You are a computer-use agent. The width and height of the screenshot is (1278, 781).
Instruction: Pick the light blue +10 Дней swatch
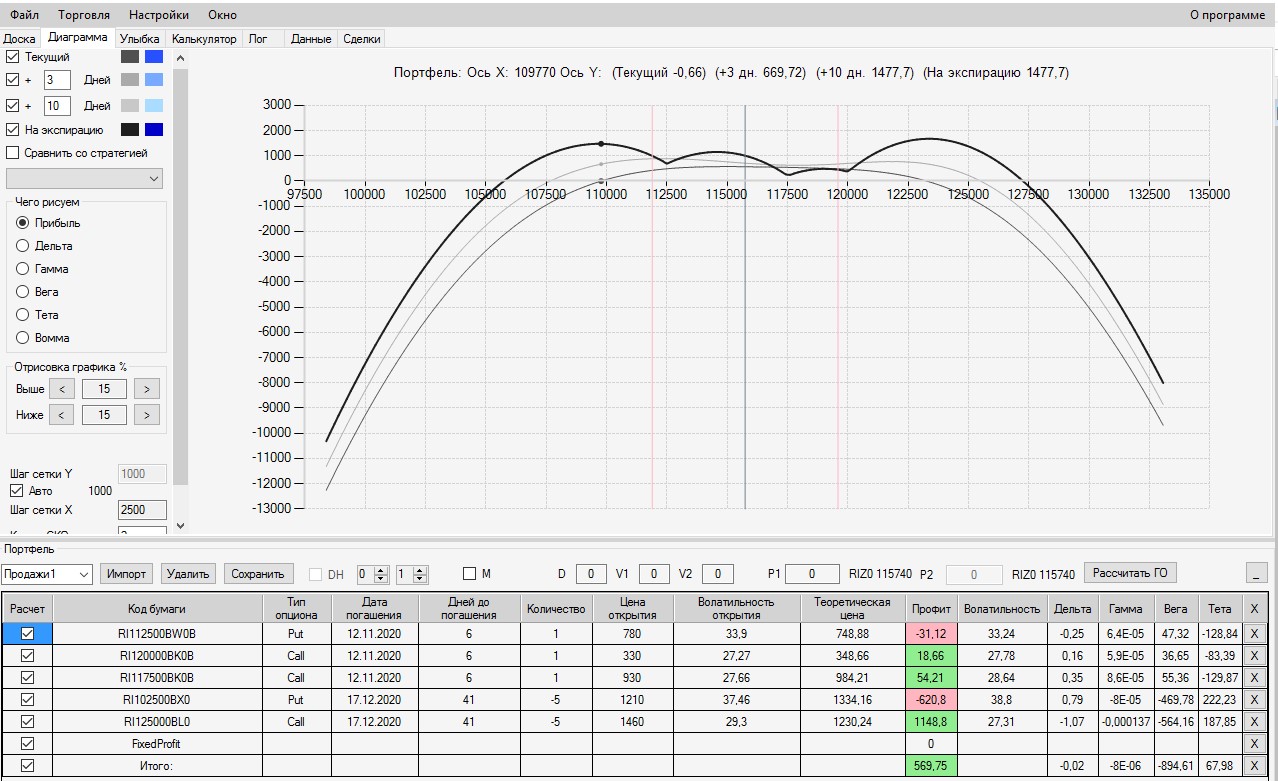click(x=153, y=105)
